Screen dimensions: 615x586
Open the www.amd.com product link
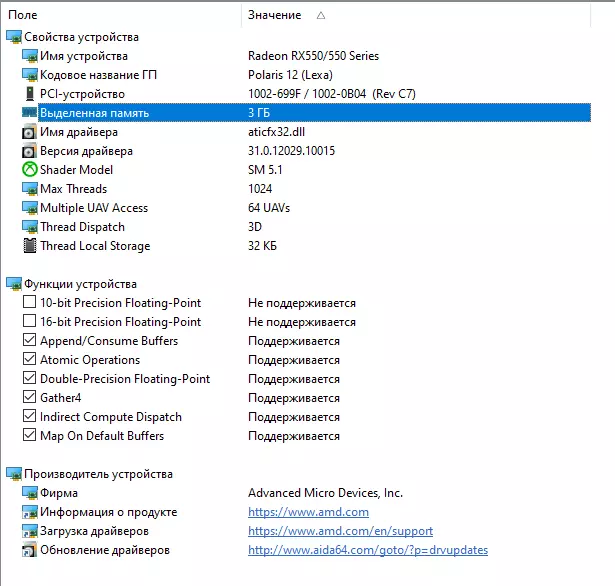[x=308, y=512]
